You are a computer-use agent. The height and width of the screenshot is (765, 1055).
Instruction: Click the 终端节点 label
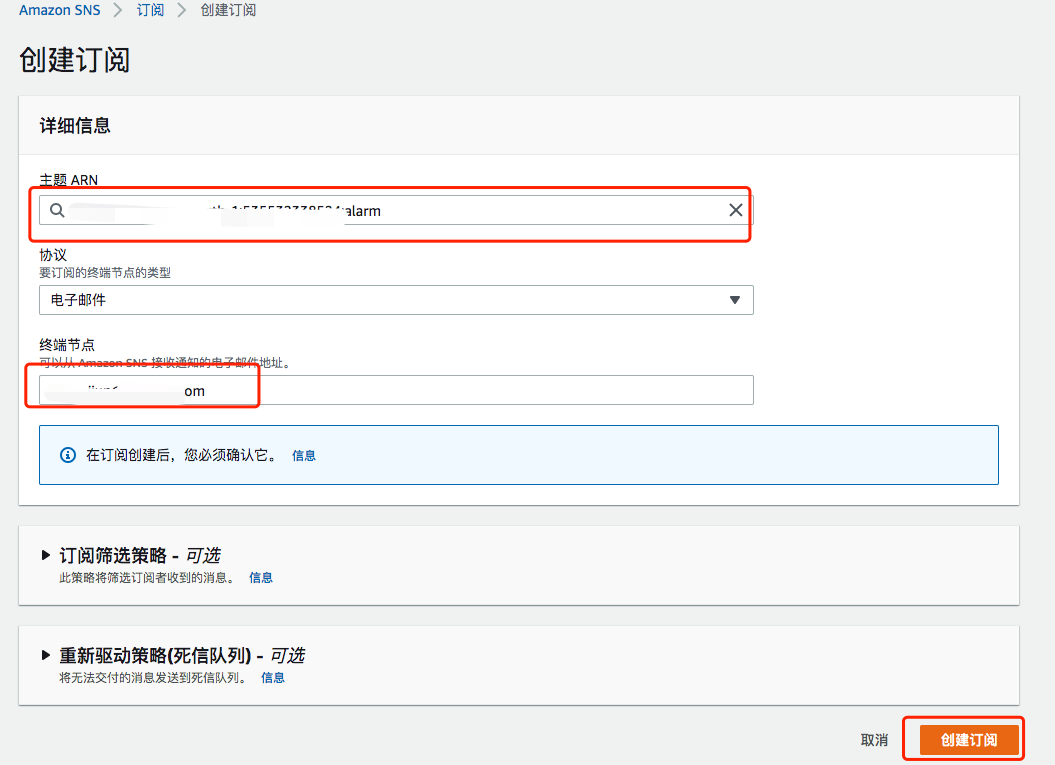(x=67, y=344)
